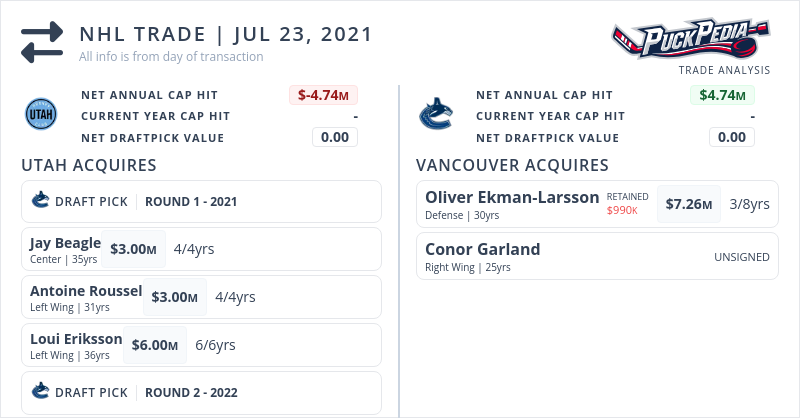Select Utah's red -4.74M cap hit badge
The image size is (800, 418).
point(323,95)
